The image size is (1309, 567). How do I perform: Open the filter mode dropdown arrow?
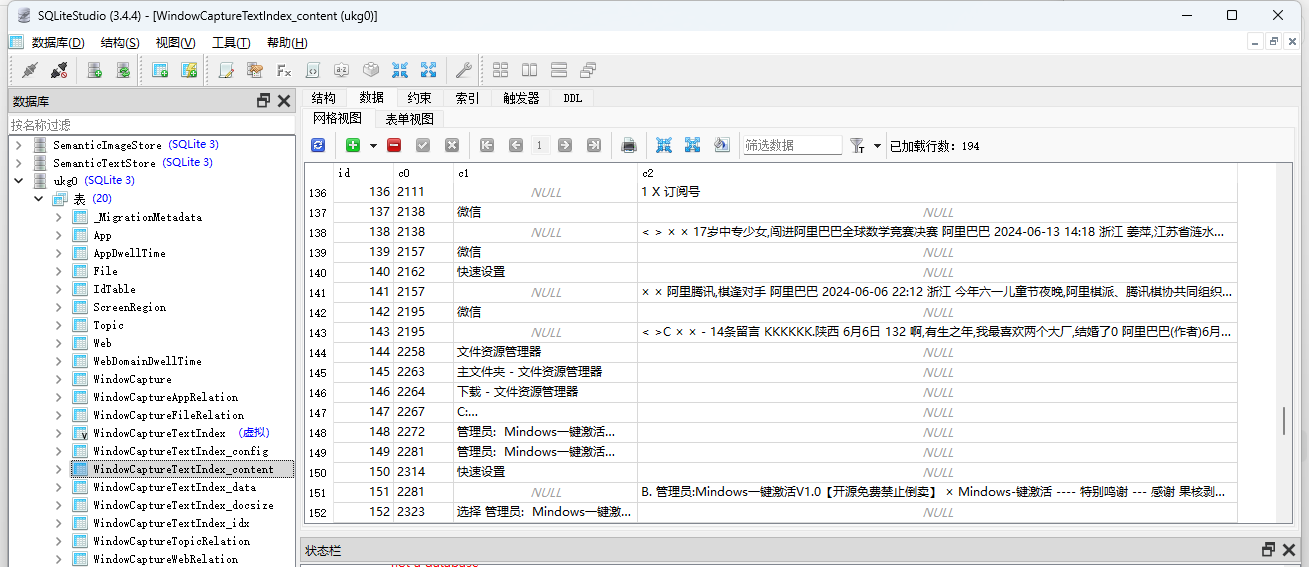[877, 146]
